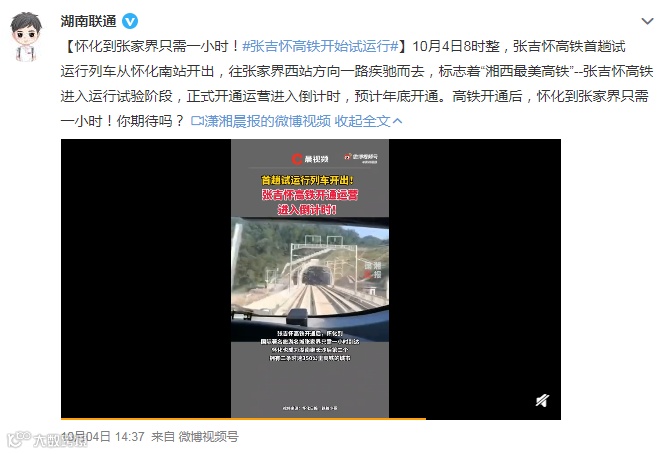Click the video headline 首趟试运行列车开出
The width and height of the screenshot is (661, 454).
307,180
